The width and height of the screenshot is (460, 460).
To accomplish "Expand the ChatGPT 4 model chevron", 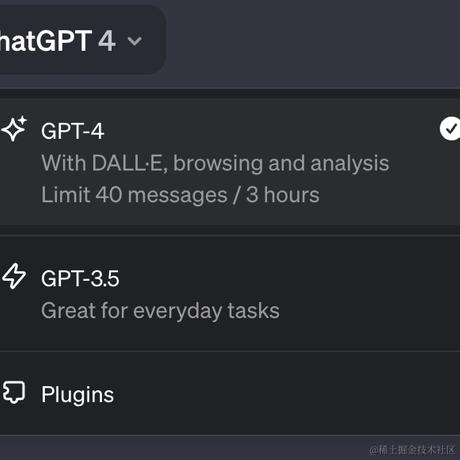I will 135,41.
